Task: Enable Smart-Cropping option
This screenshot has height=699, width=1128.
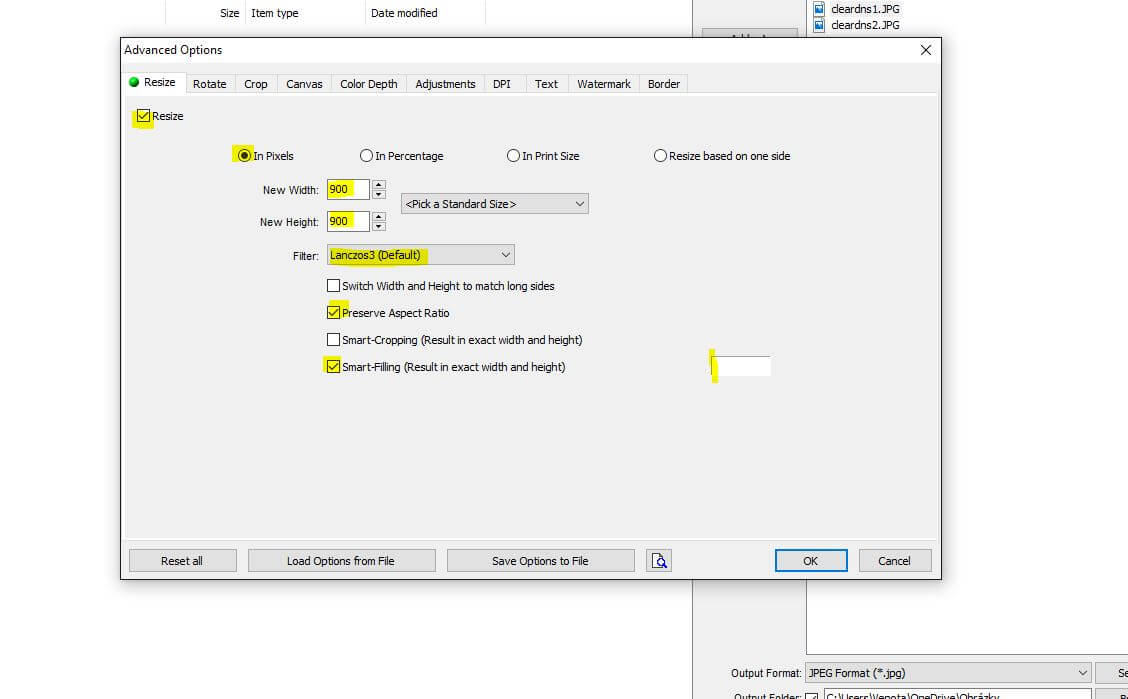Action: point(334,340)
